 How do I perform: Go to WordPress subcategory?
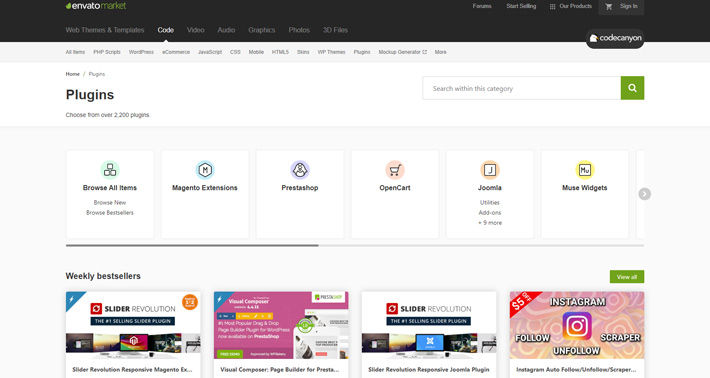point(141,52)
